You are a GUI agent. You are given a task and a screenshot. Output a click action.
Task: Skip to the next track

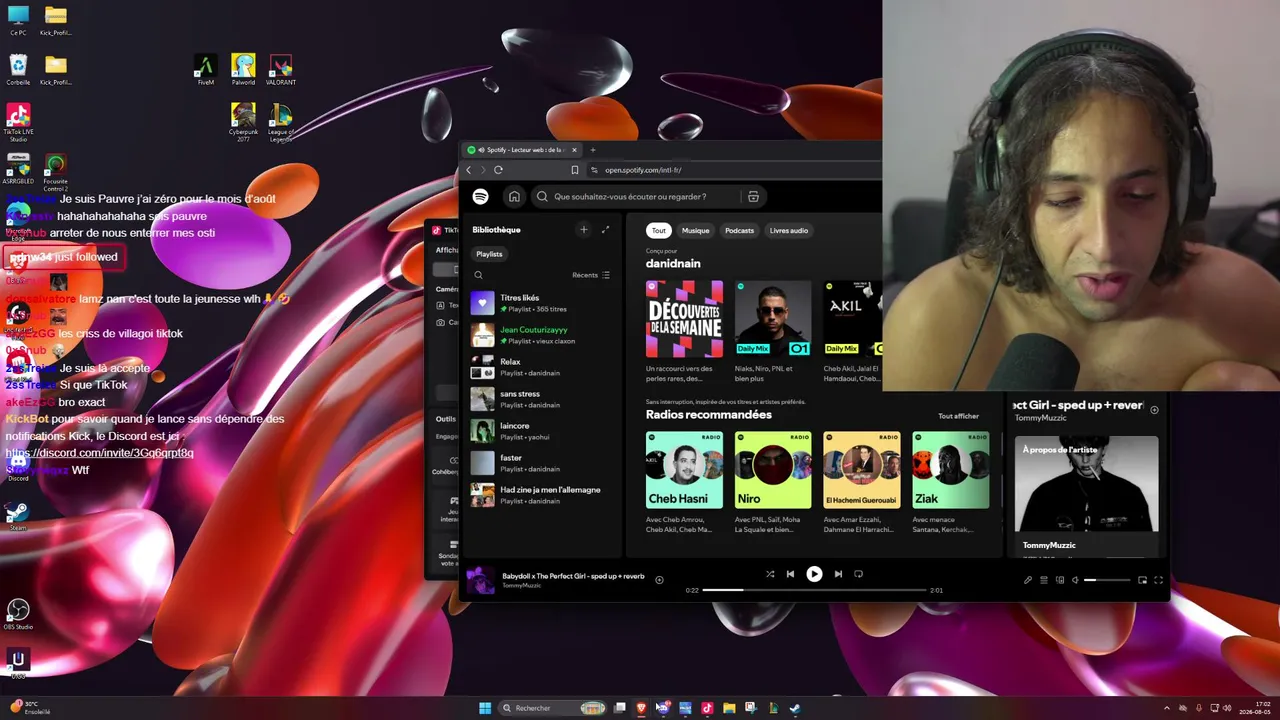pyautogui.click(x=838, y=574)
